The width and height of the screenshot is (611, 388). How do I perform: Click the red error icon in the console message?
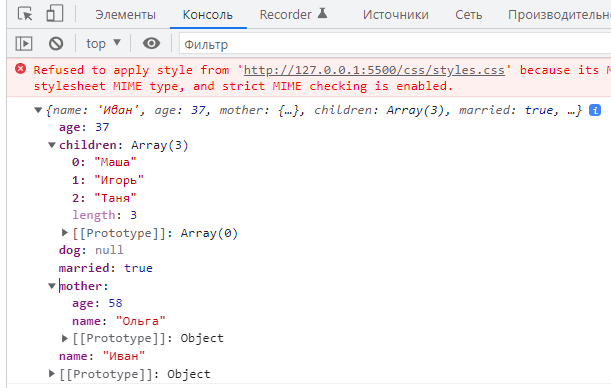pyautogui.click(x=20, y=69)
